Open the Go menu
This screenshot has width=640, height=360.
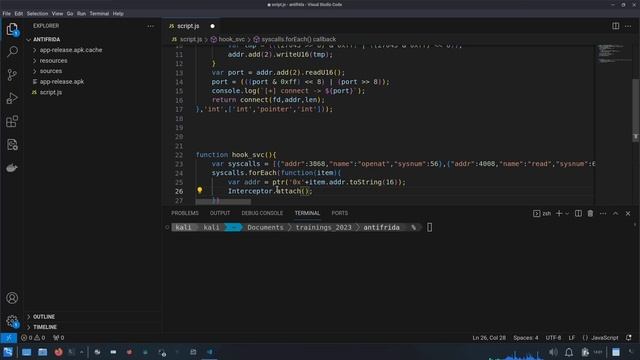pyautogui.click(x=70, y=13)
